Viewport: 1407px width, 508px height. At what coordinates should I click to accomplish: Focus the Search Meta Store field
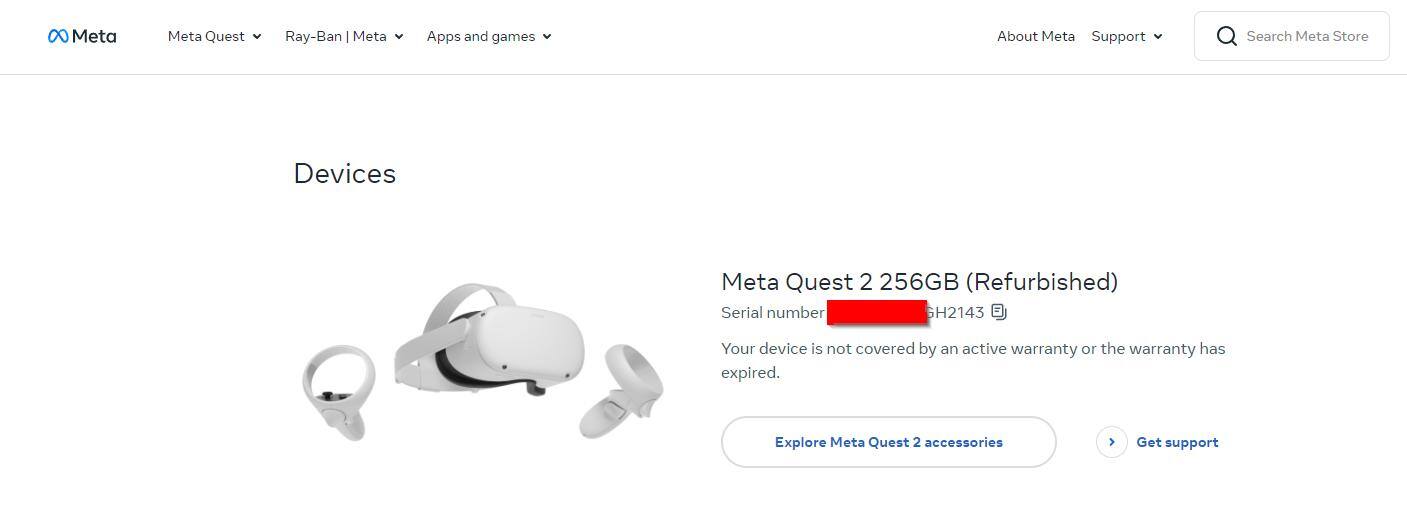1307,36
